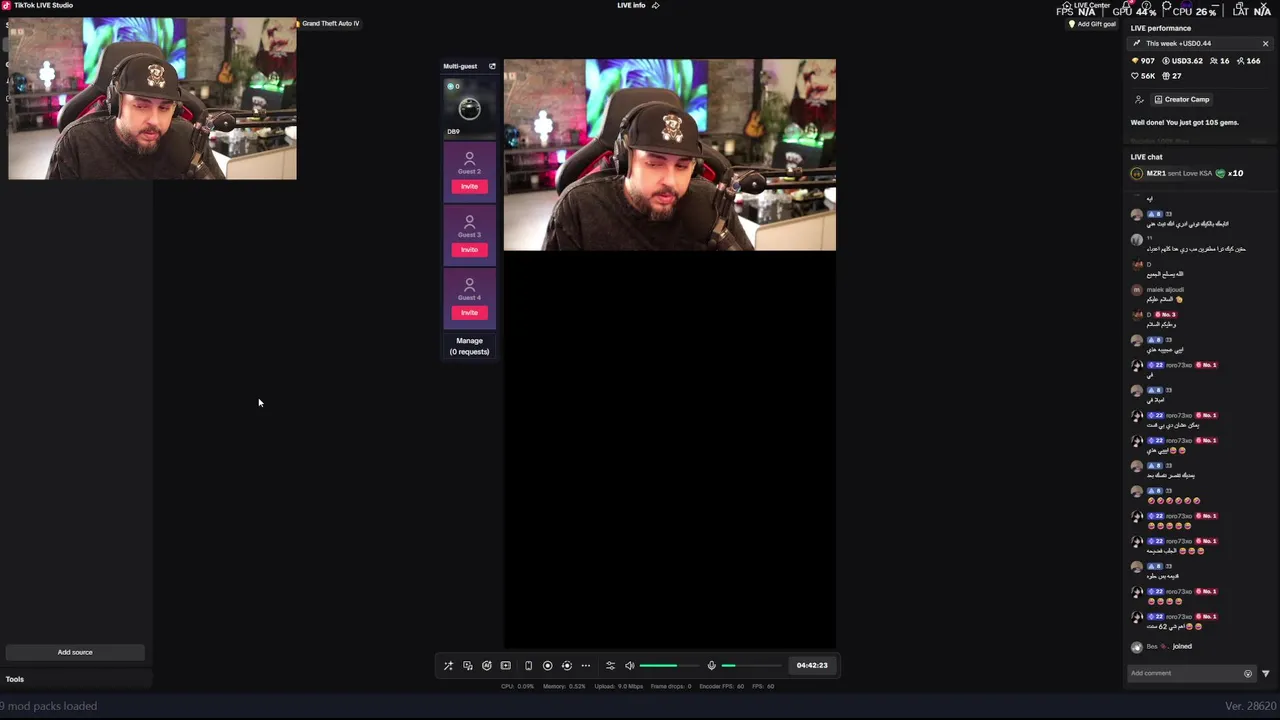Select the small webcam source preview
Viewport: 1280px width, 720px height.
point(152,99)
